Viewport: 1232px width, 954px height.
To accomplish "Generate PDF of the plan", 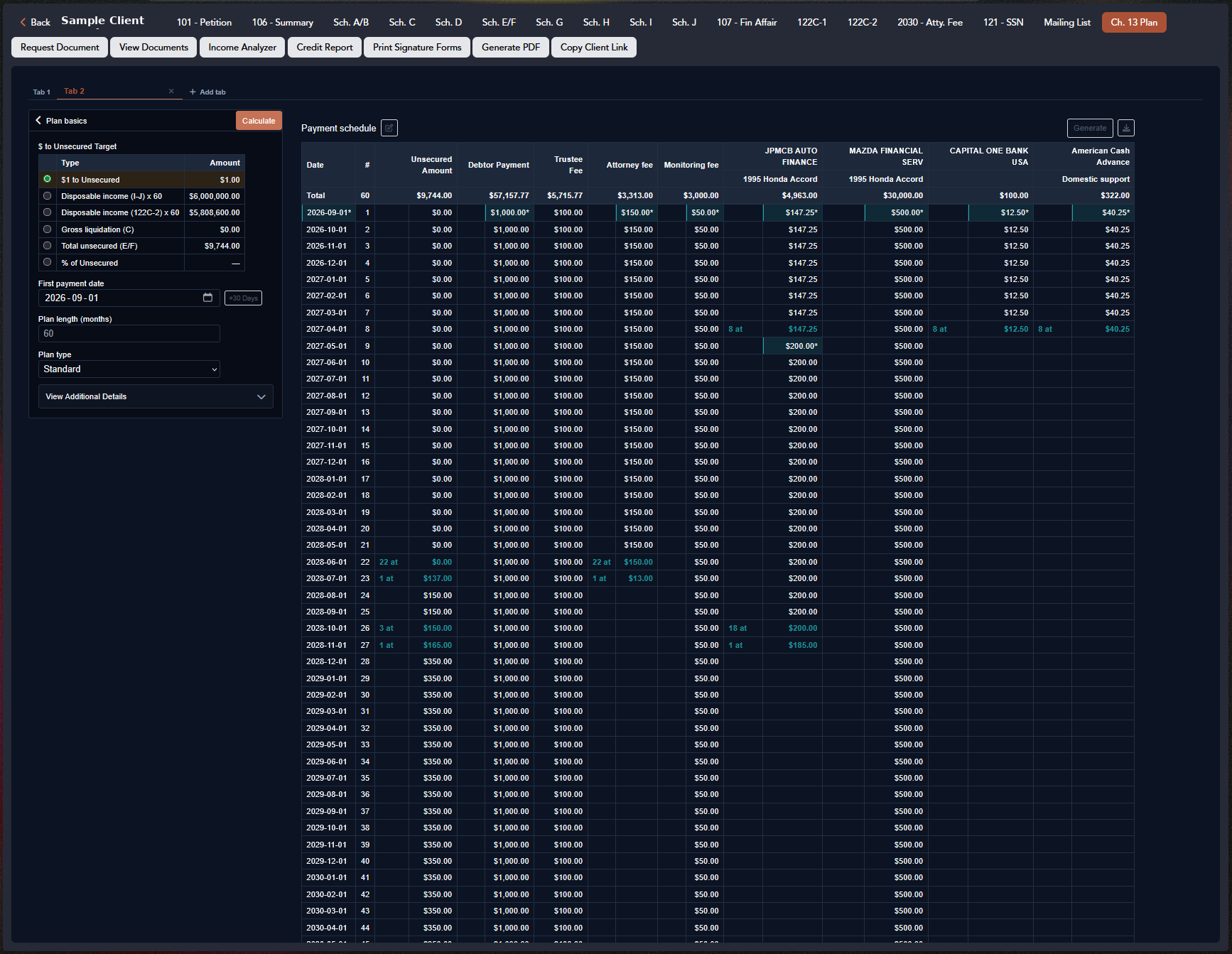I will point(510,47).
